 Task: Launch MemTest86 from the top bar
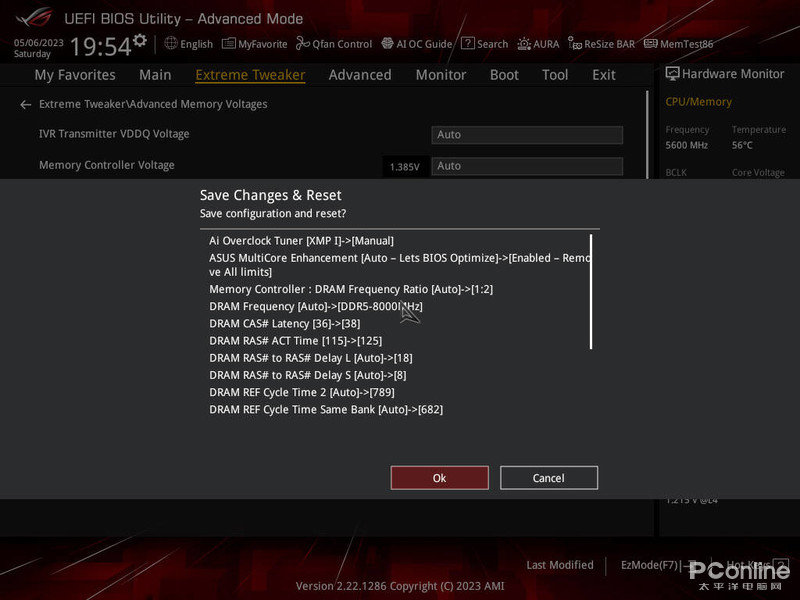coord(678,44)
